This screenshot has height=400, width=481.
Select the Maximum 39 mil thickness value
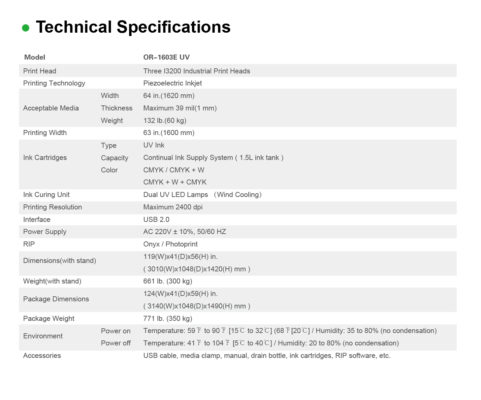180,108
